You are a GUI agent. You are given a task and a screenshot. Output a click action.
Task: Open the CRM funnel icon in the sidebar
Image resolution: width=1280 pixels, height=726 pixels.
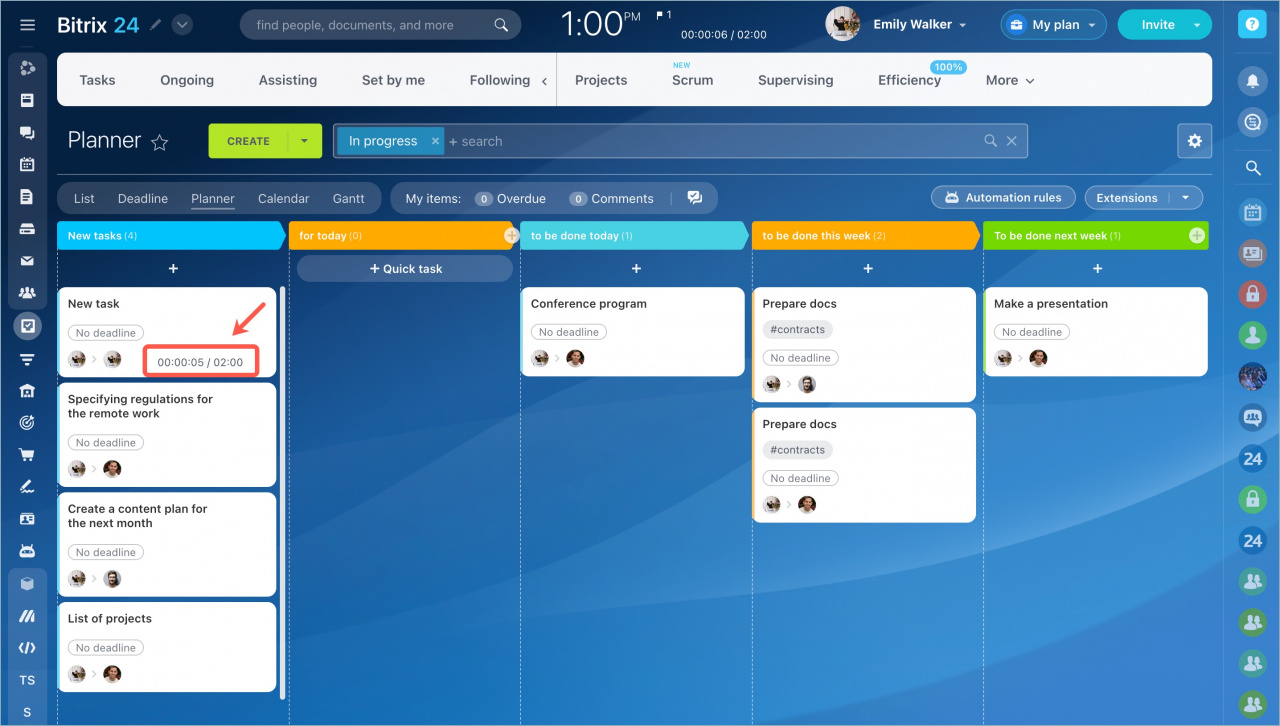tap(27, 358)
